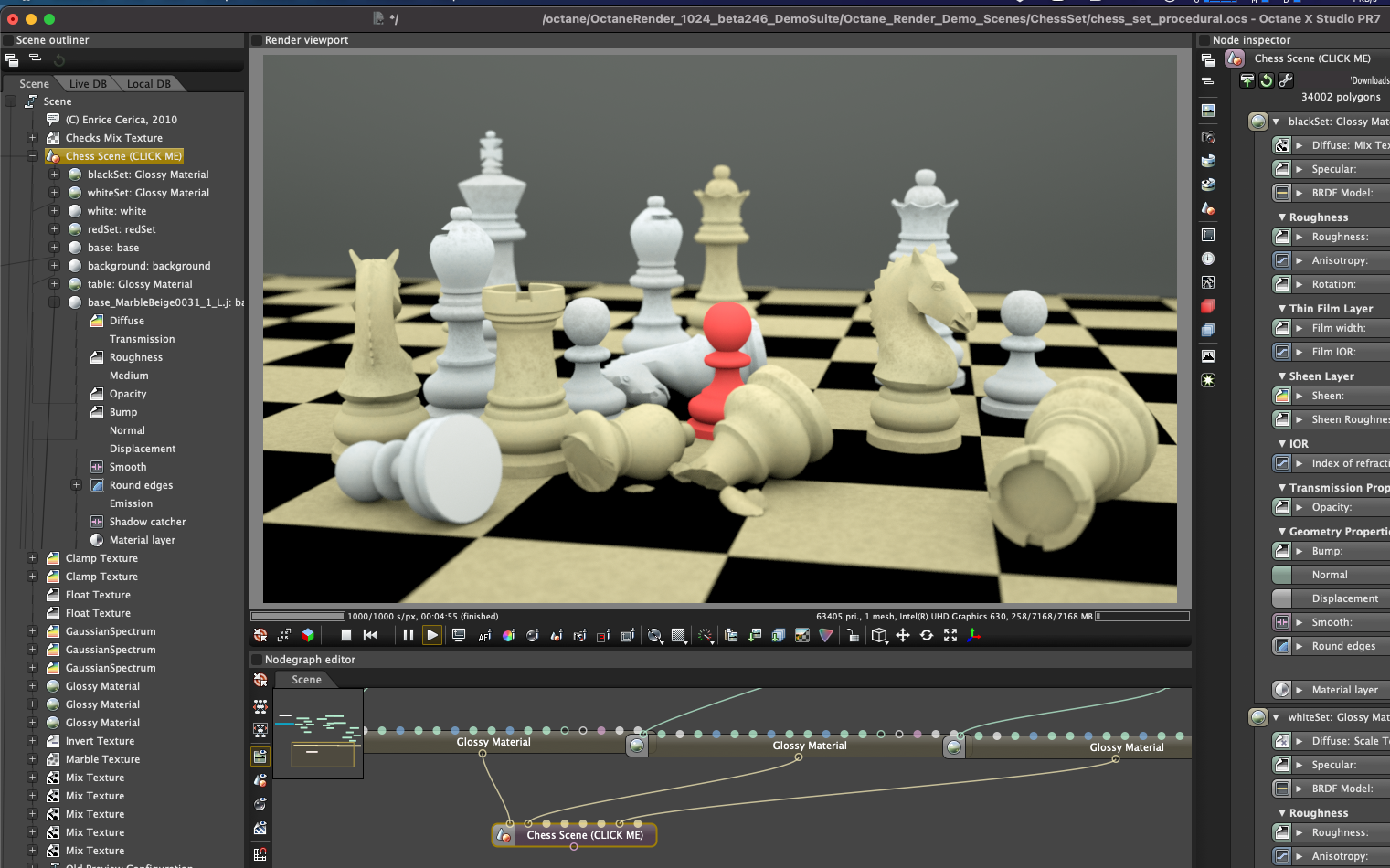
Task: Select the scale gizmo tool
Action: tap(950, 635)
